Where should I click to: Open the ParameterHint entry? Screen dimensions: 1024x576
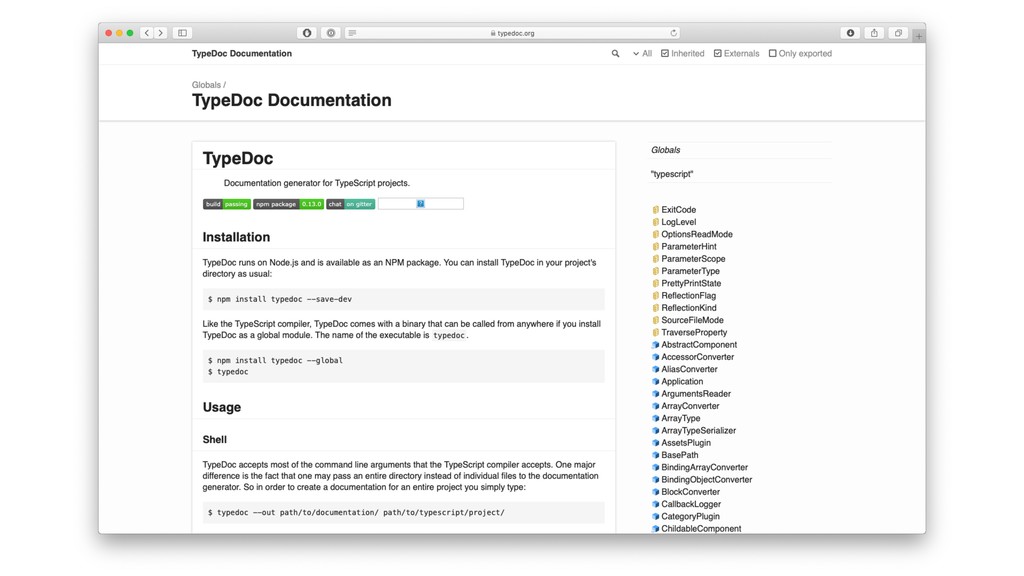(x=689, y=247)
